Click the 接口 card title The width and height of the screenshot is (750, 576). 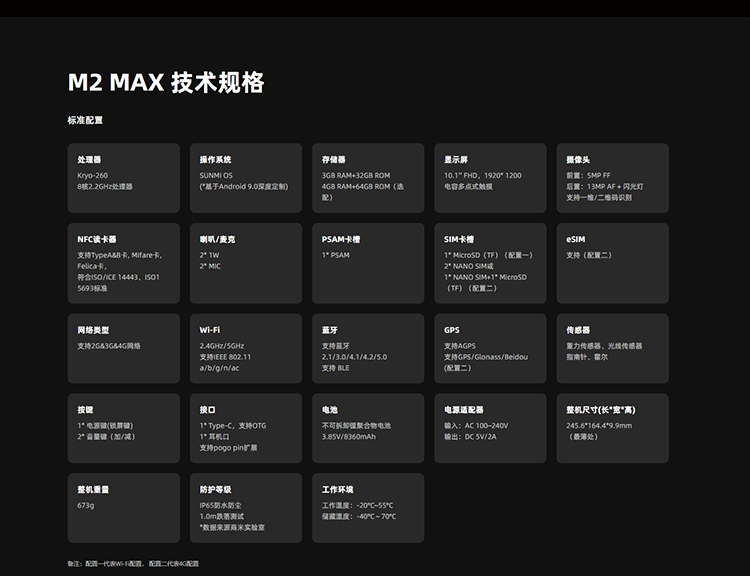pyautogui.click(x=207, y=410)
